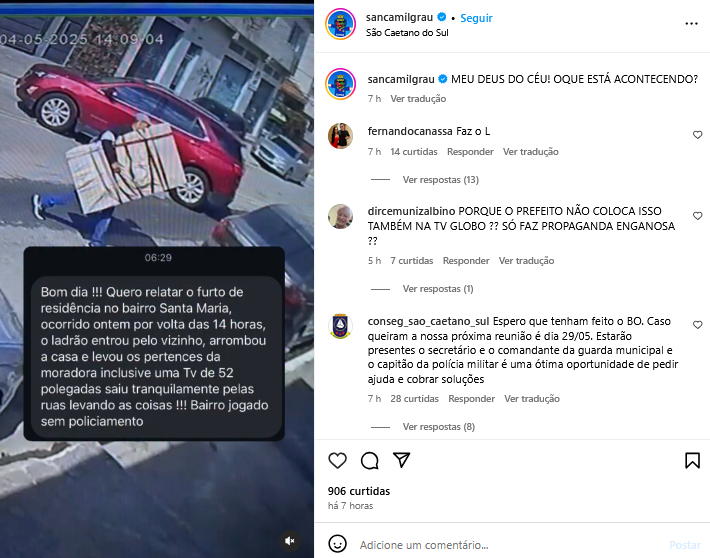Like the post with heart icon

pos(337,461)
